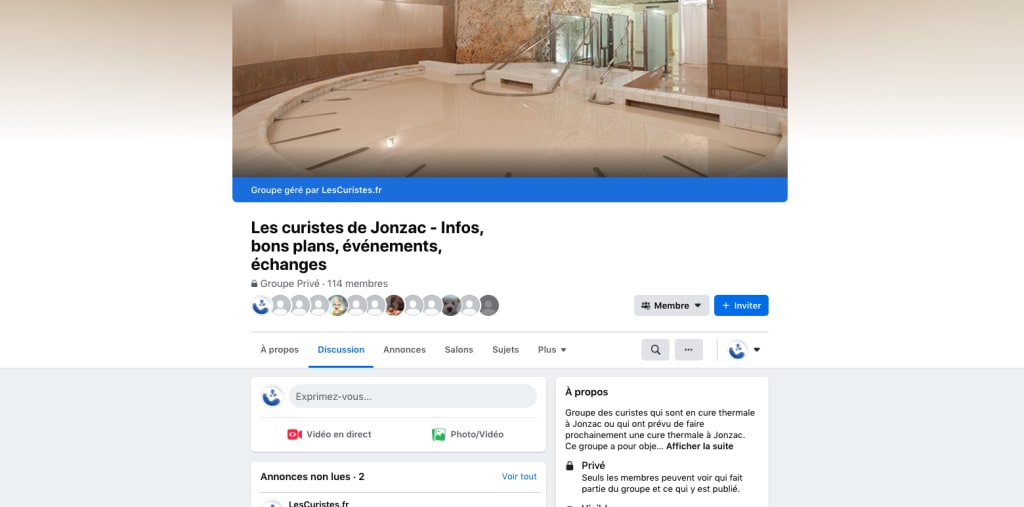The image size is (1024, 507).
Task: Click the Voir tout link
Action: [519, 476]
